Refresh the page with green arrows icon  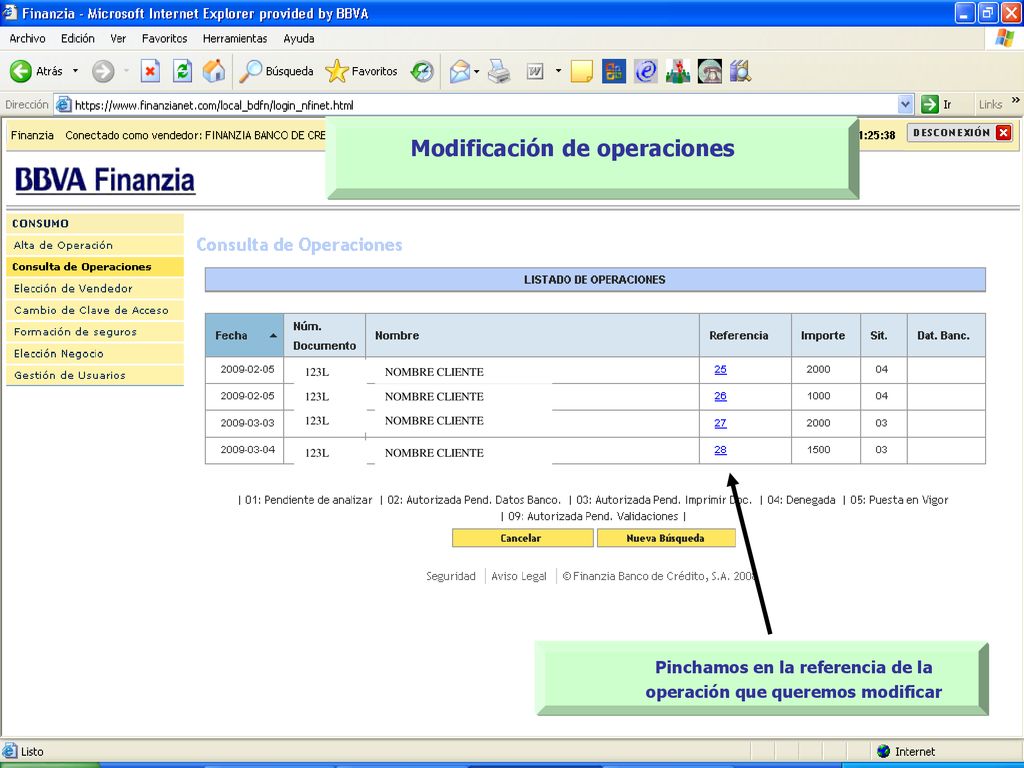(182, 71)
